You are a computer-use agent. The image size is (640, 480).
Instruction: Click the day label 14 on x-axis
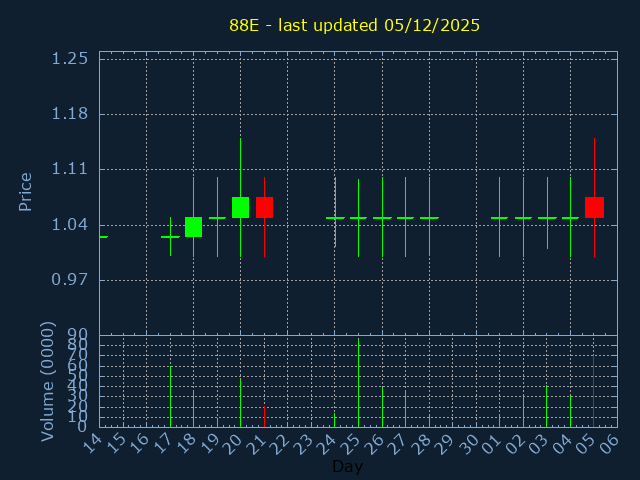point(92,444)
